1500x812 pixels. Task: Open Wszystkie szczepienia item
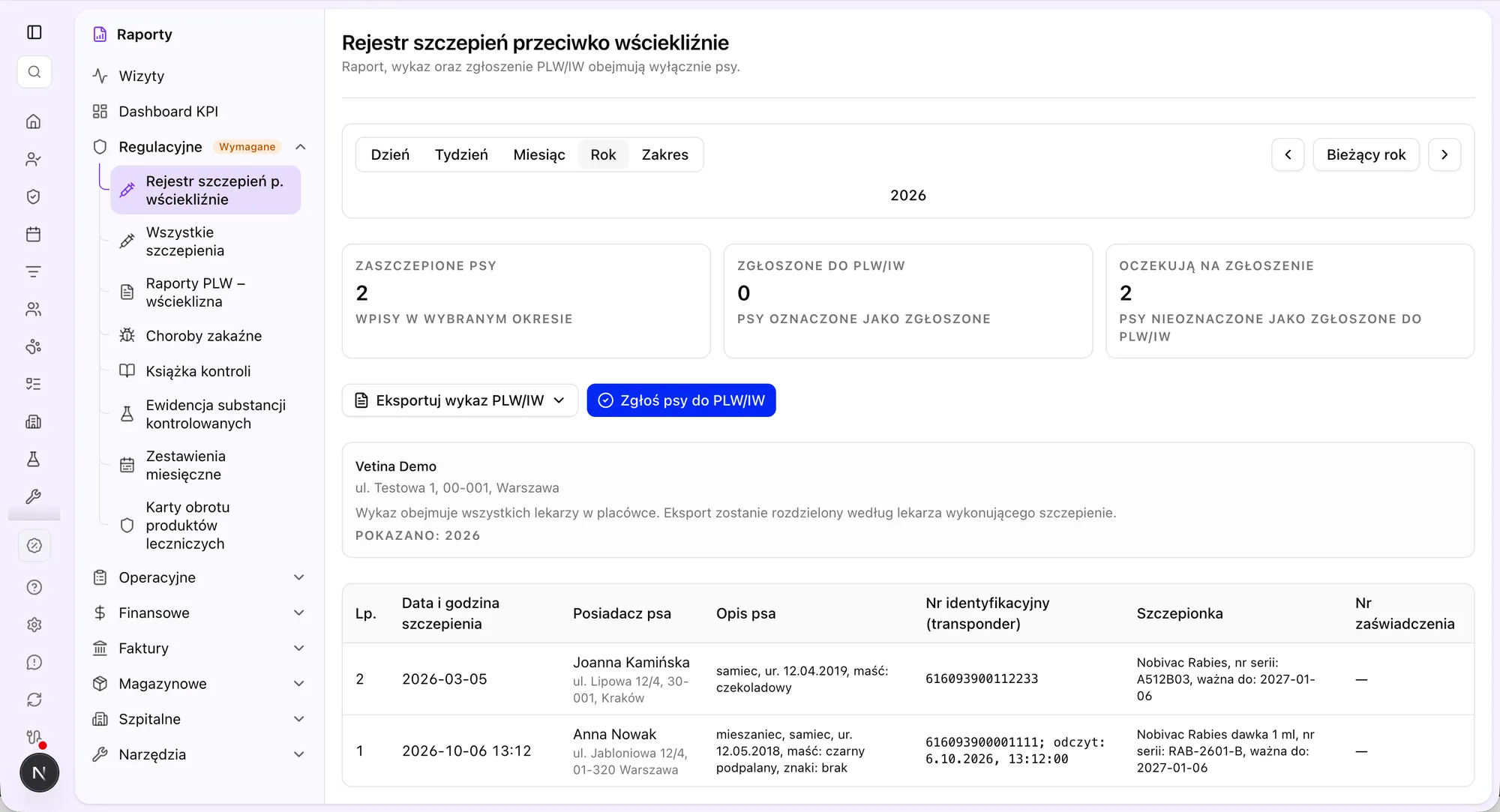point(205,241)
